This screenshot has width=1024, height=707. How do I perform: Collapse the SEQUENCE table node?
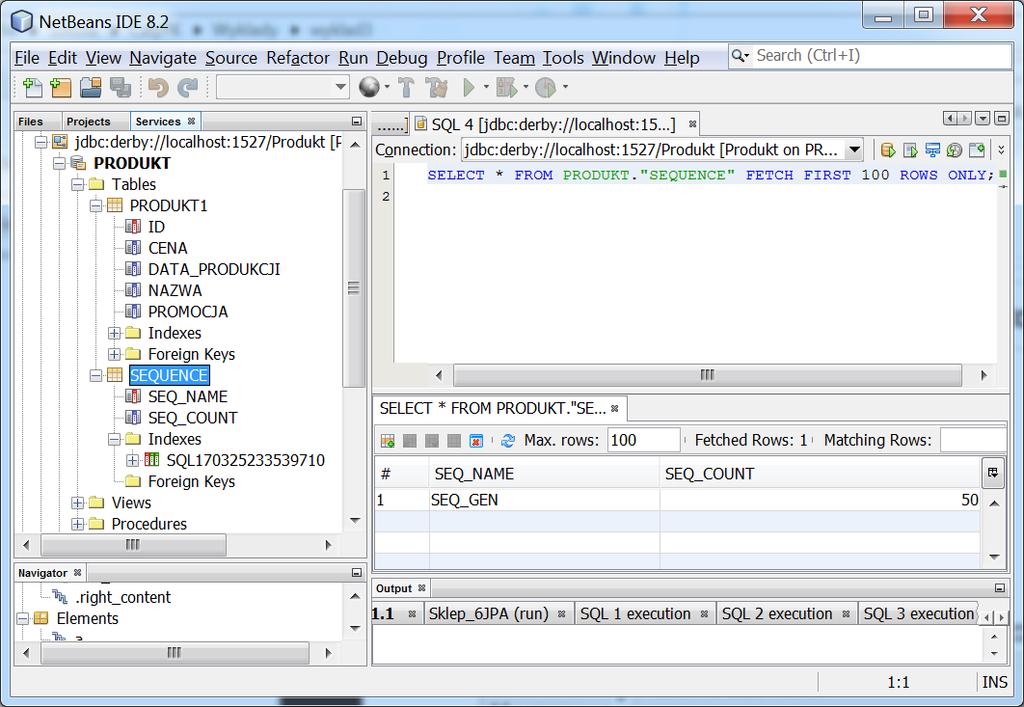[x=96, y=375]
